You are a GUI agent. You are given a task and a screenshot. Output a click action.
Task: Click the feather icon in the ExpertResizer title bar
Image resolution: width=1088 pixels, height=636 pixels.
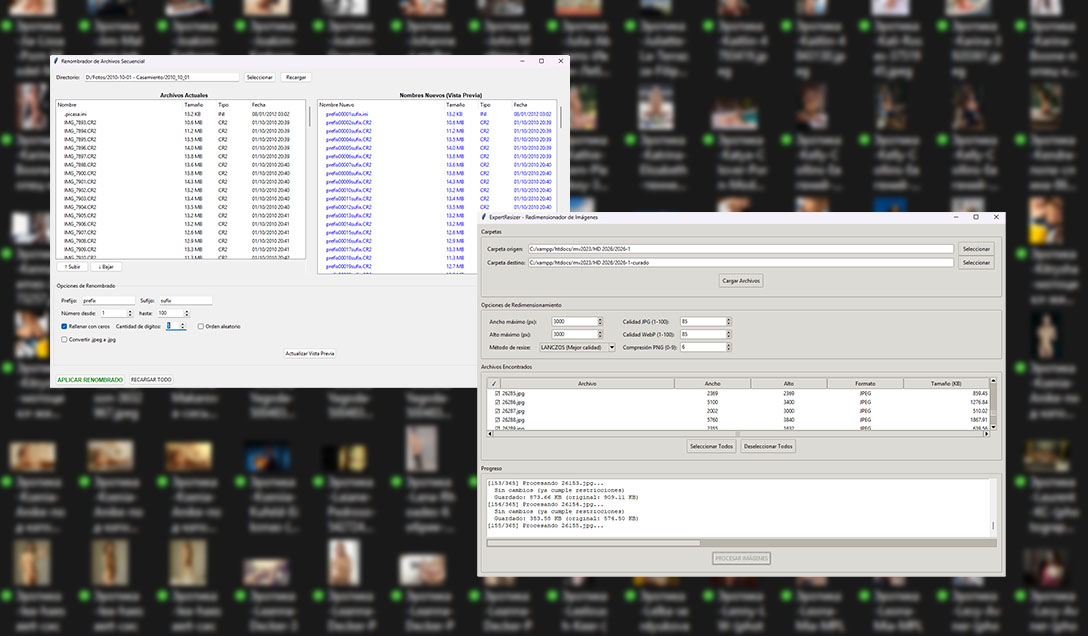click(484, 217)
